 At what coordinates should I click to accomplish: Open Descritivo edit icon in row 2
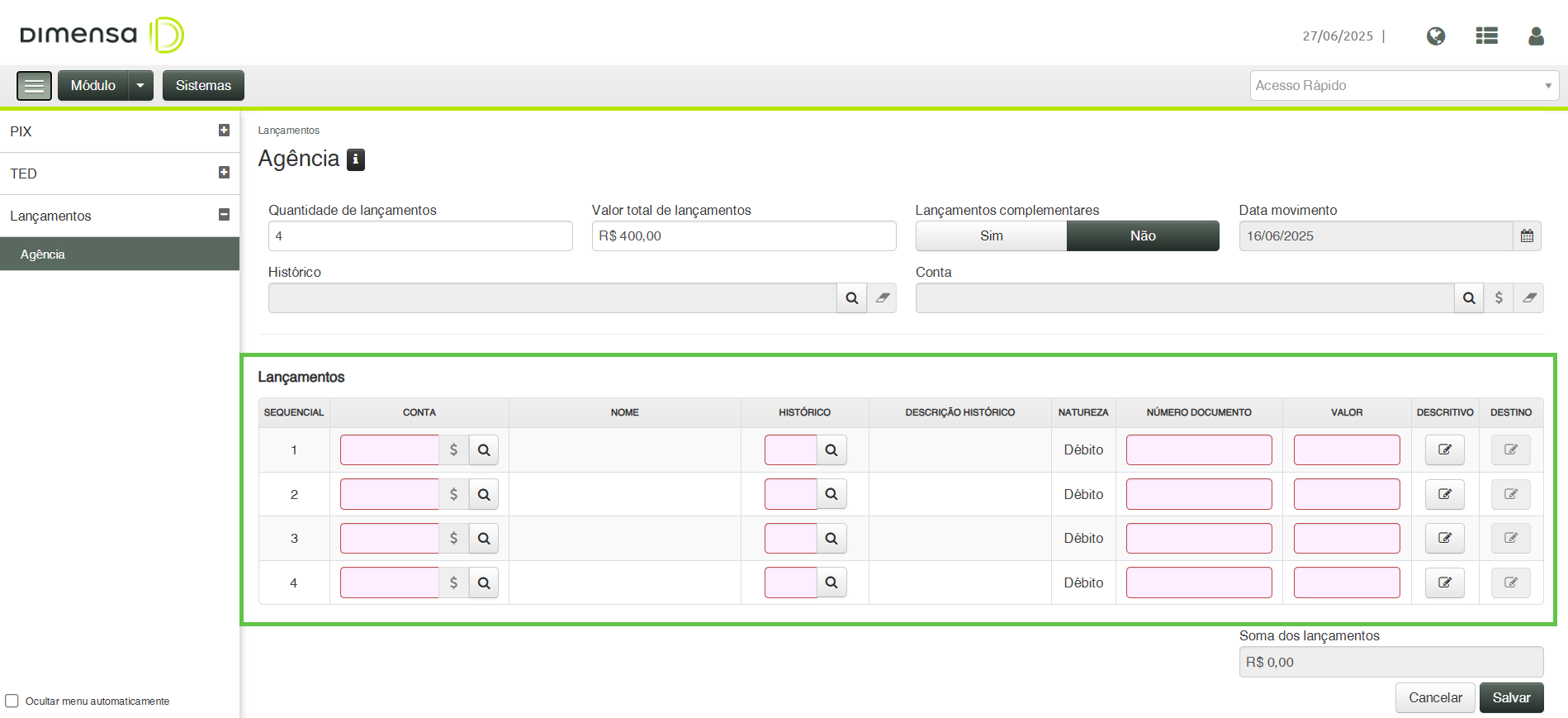[1444, 494]
